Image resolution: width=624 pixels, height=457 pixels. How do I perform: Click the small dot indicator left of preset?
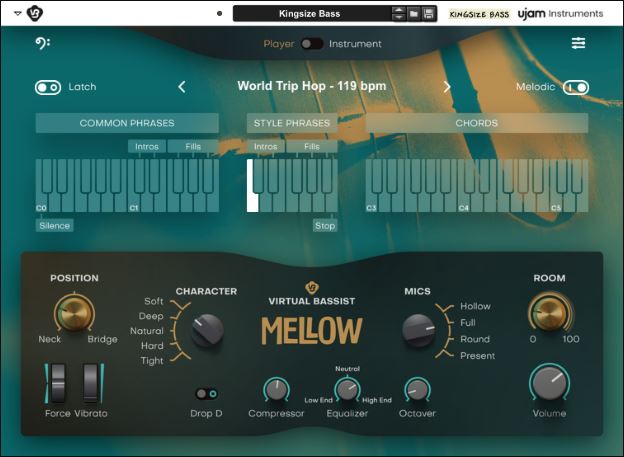point(219,14)
